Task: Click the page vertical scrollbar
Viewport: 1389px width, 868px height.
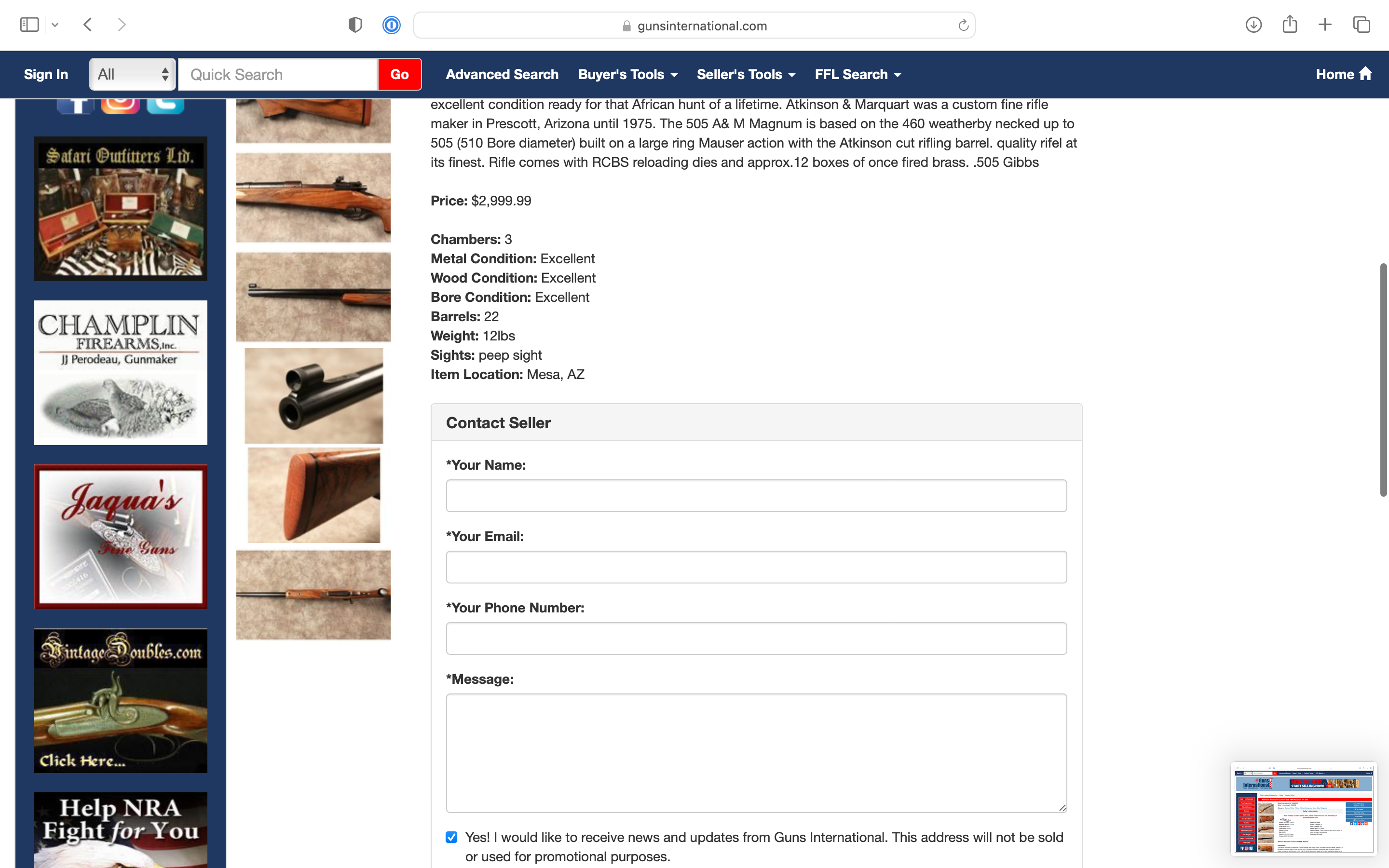Action: 1383,380
